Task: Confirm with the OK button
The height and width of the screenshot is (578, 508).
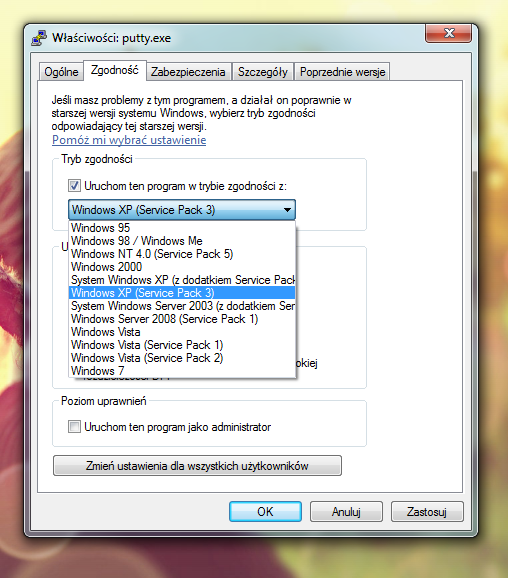Action: coord(265,512)
